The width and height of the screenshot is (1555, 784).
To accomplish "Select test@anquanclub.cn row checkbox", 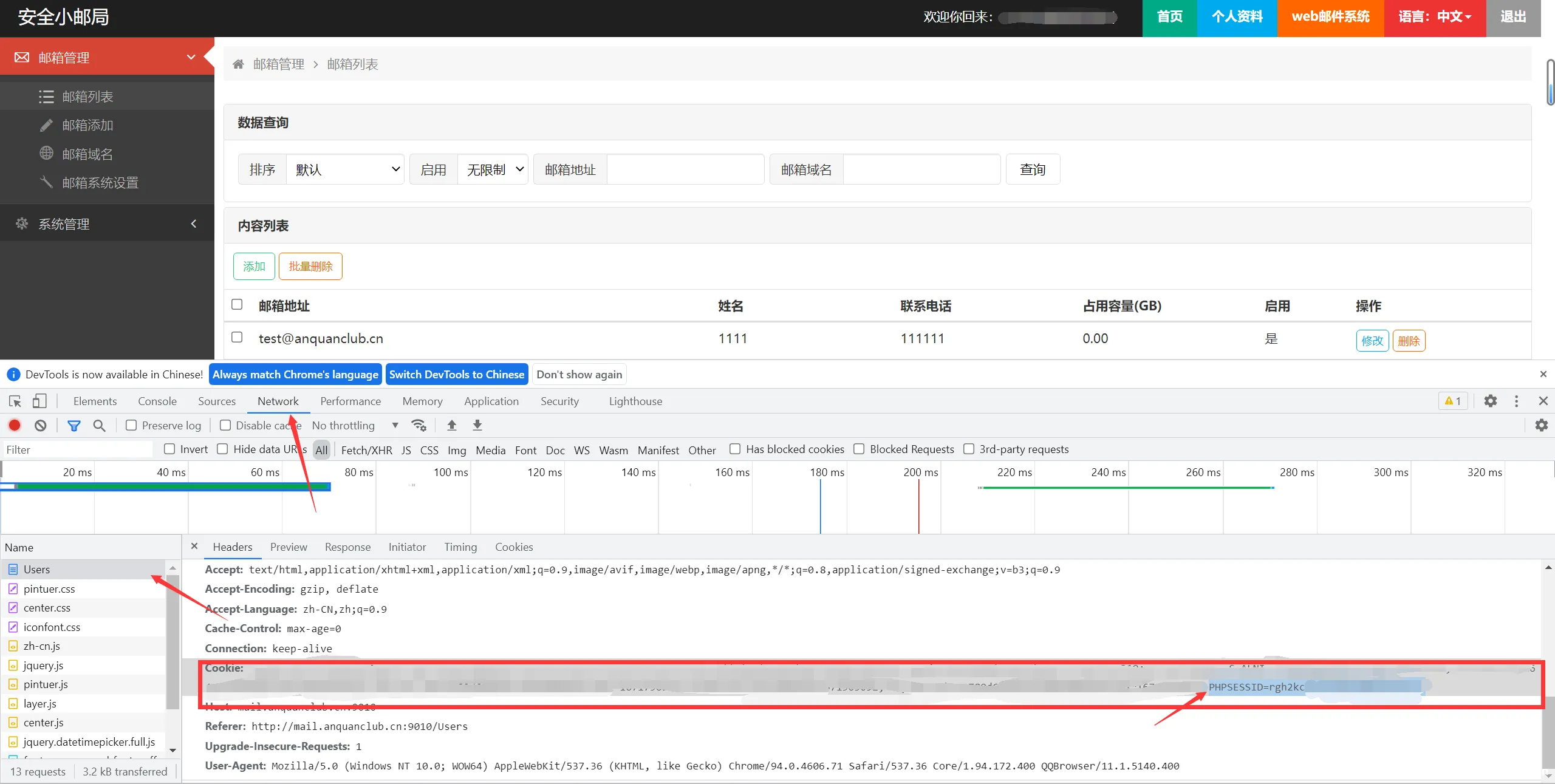I will click(x=237, y=338).
